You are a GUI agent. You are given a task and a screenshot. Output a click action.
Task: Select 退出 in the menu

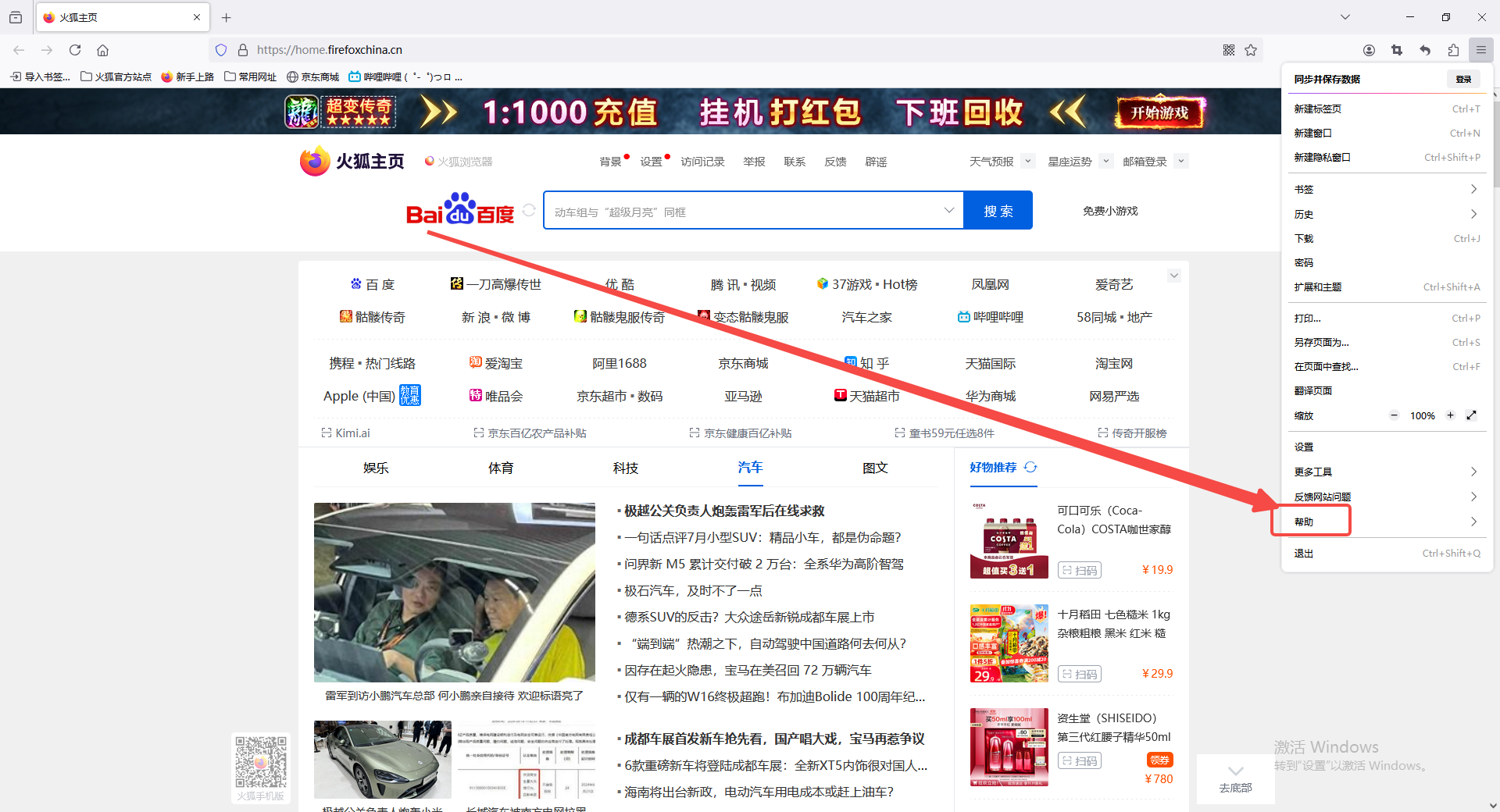1387,553
